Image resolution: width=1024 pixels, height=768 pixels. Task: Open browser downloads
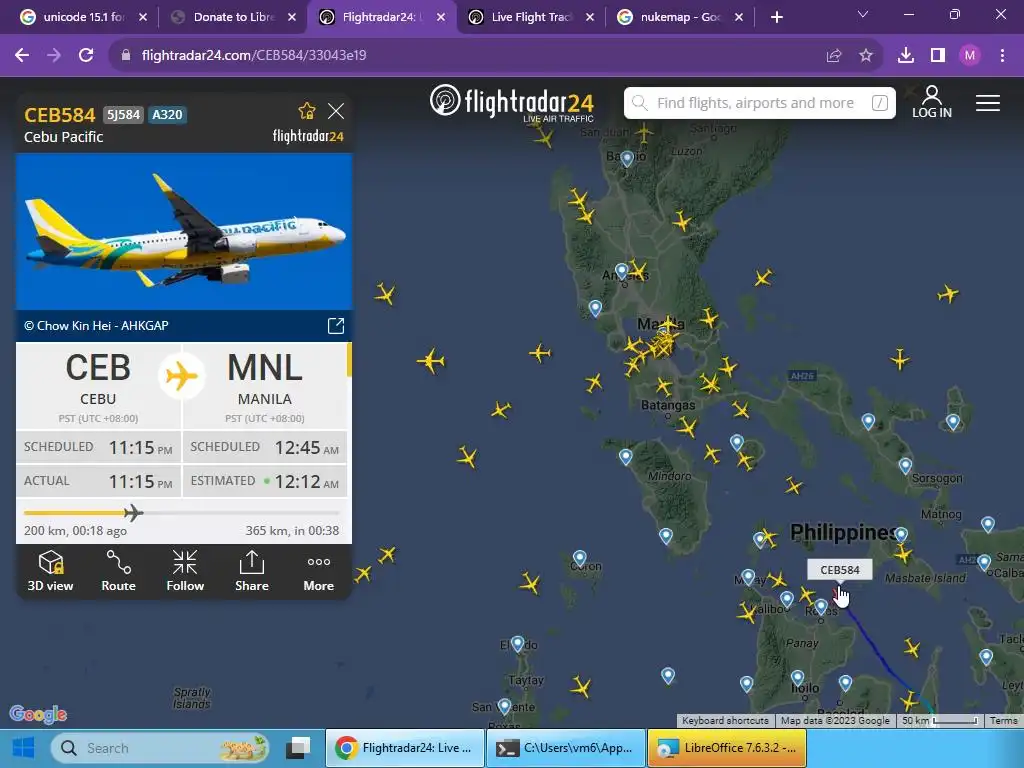click(906, 56)
